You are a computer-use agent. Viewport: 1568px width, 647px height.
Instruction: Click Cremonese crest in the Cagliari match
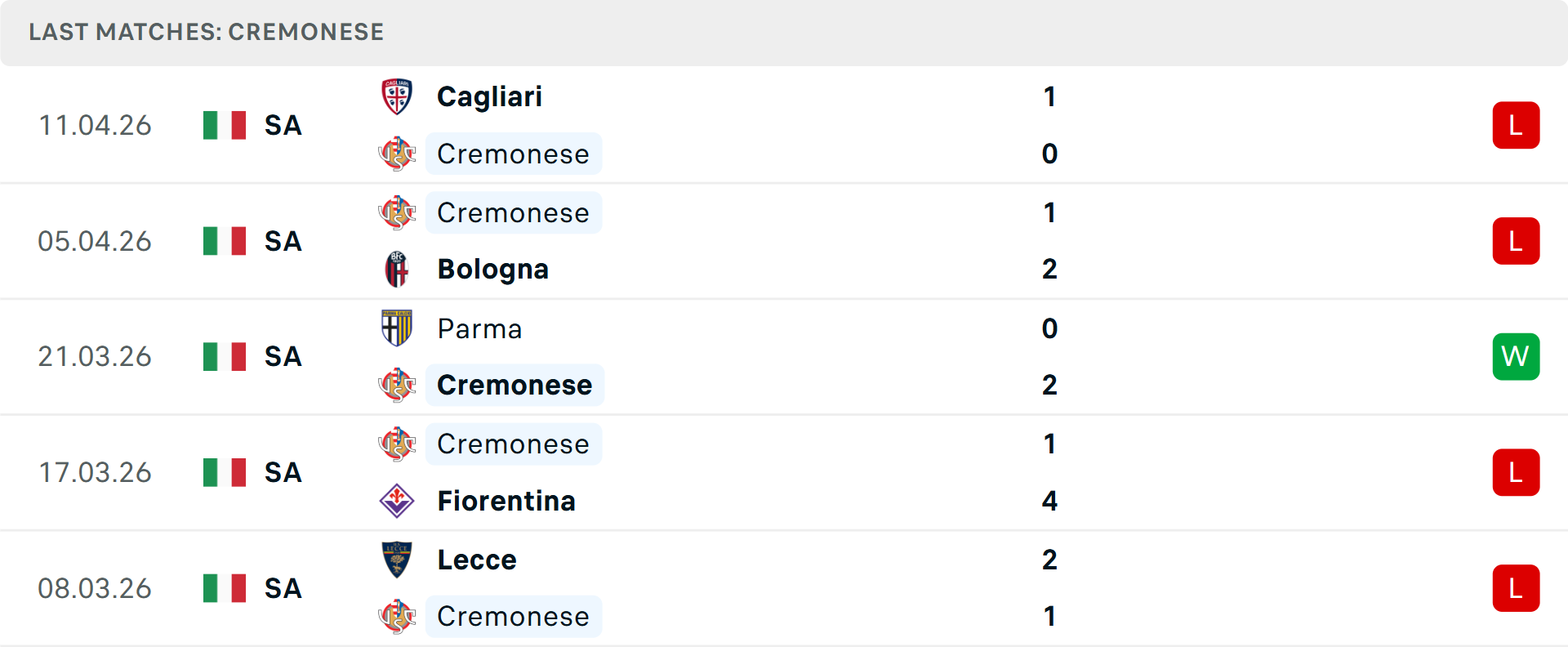coord(397,154)
